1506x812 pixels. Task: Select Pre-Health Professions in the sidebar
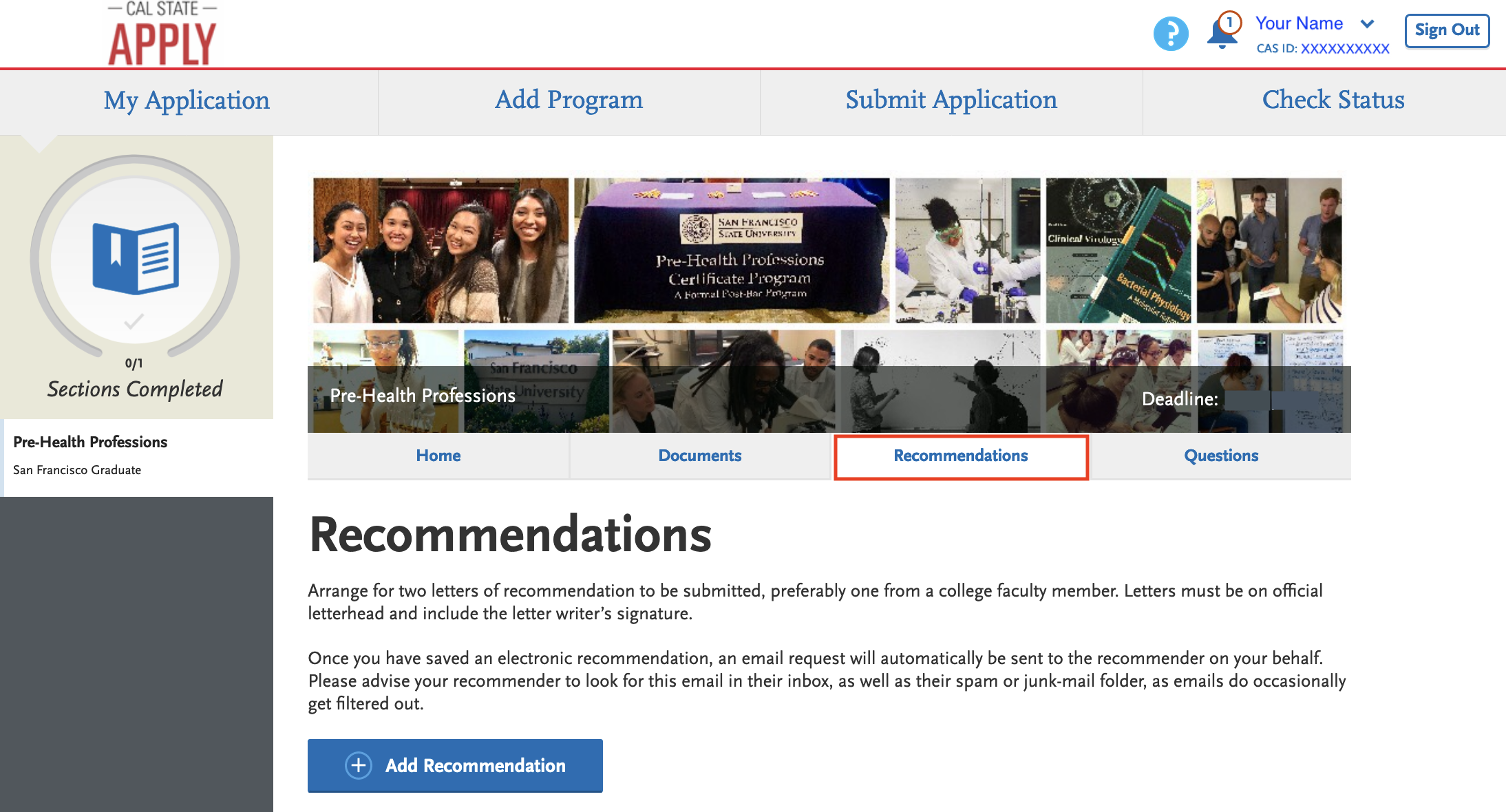tap(90, 442)
